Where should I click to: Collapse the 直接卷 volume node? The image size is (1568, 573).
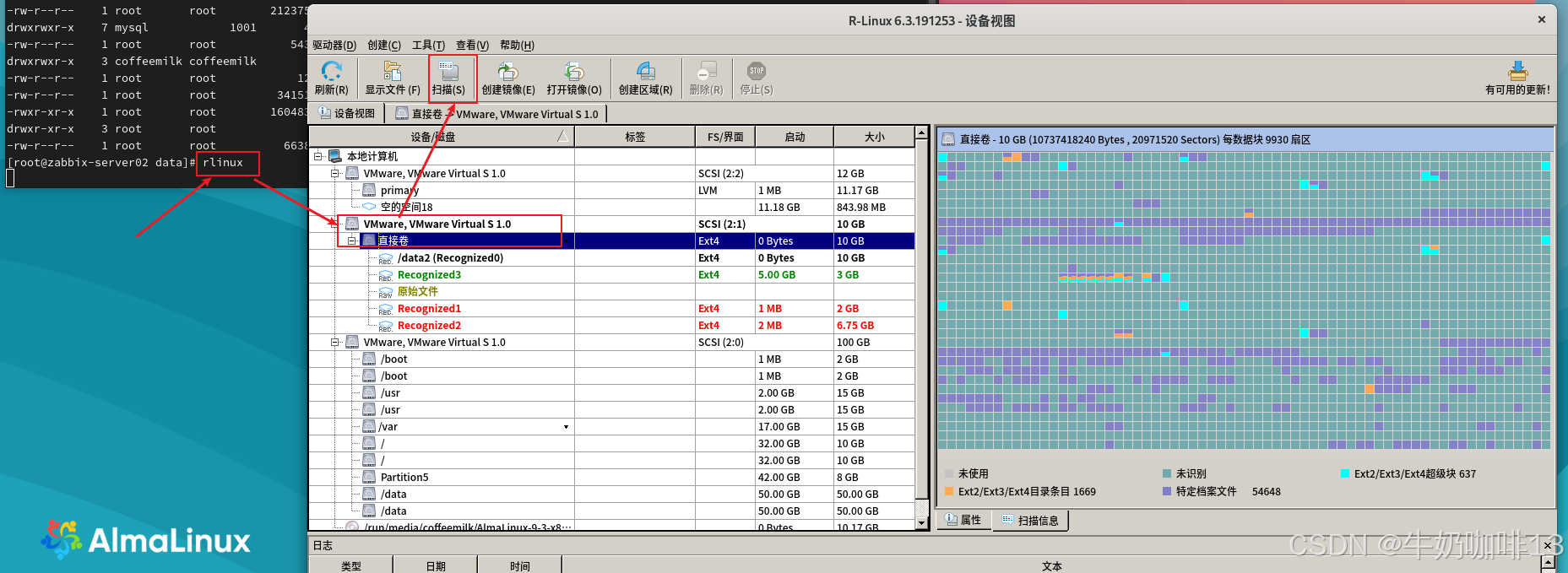352,241
